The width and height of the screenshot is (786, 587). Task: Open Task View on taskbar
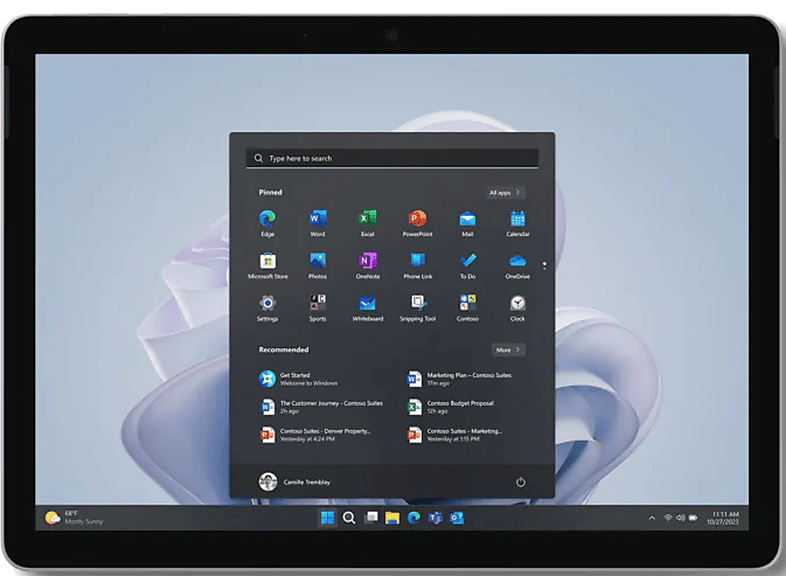click(371, 517)
